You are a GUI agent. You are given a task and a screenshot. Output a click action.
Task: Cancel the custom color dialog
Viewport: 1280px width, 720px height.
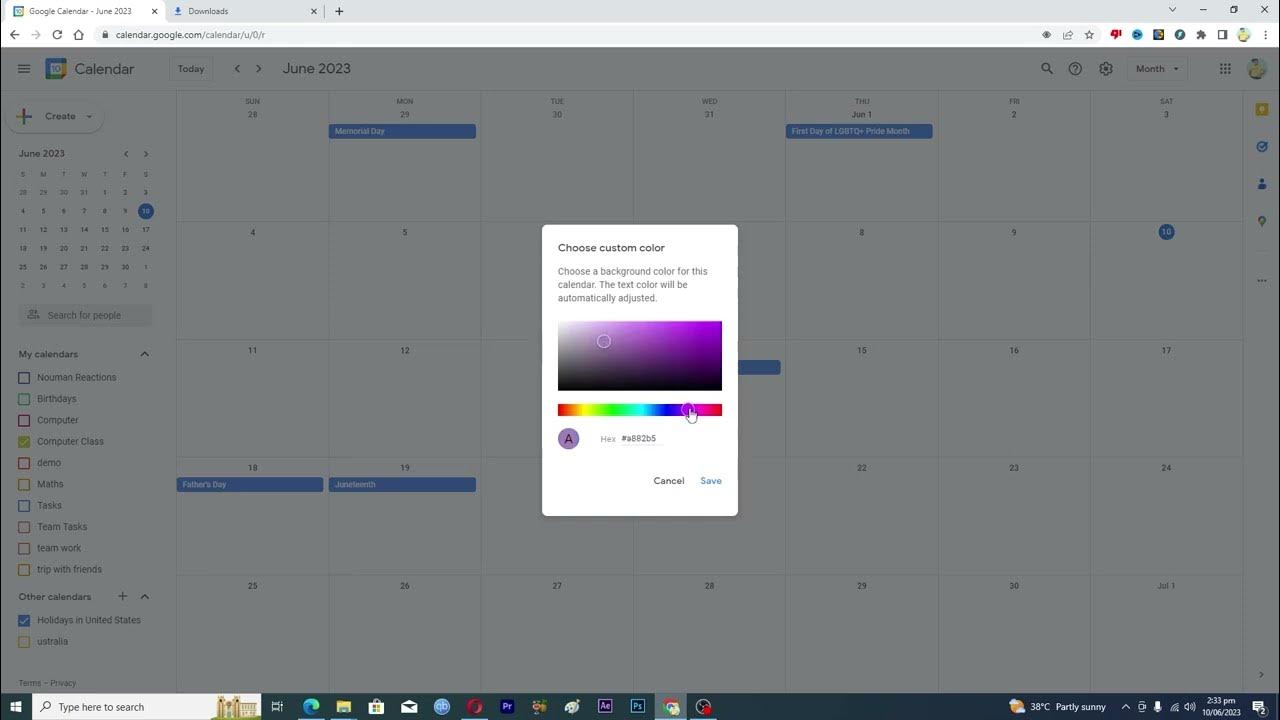tap(669, 481)
